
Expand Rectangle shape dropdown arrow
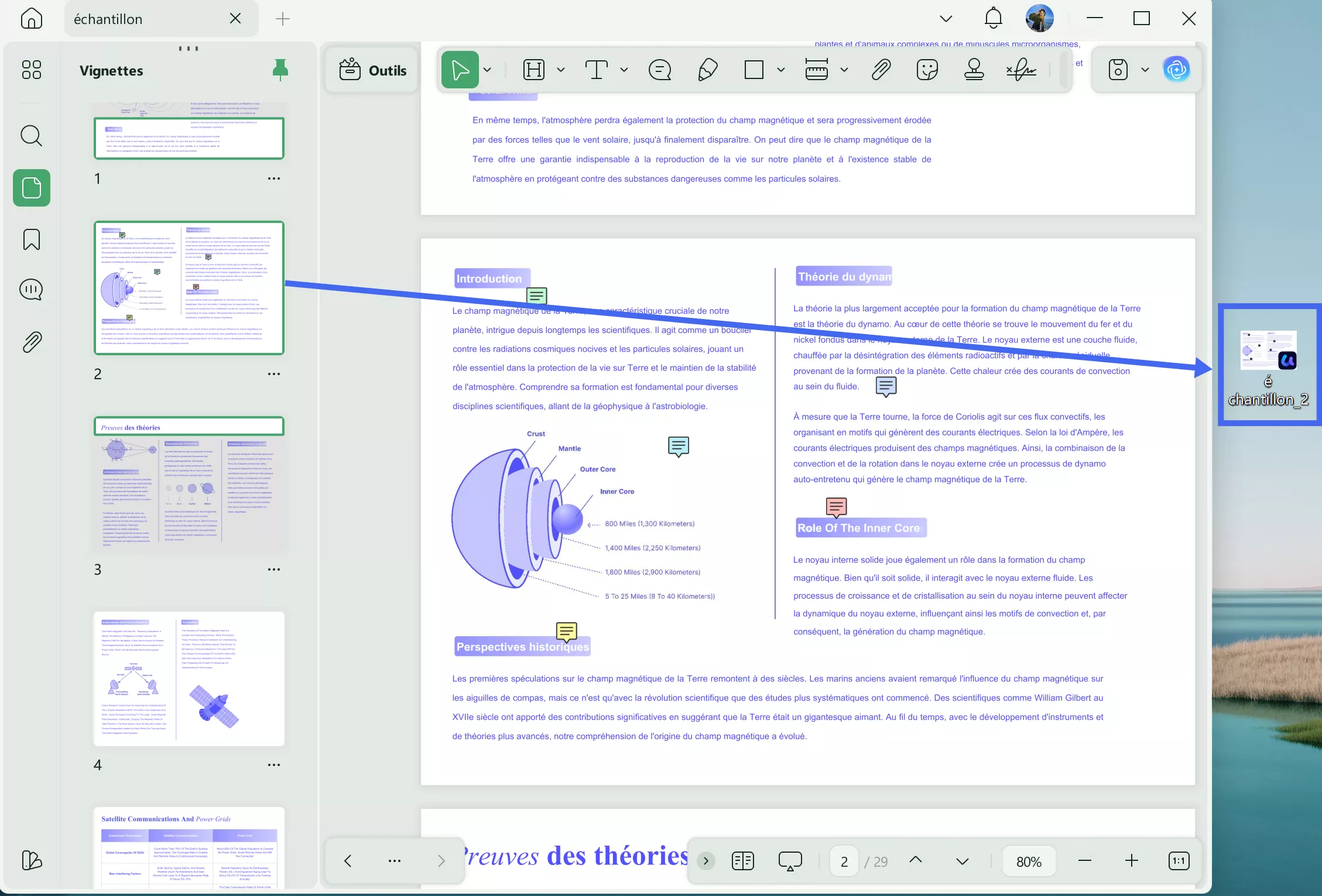pyautogui.click(x=781, y=70)
